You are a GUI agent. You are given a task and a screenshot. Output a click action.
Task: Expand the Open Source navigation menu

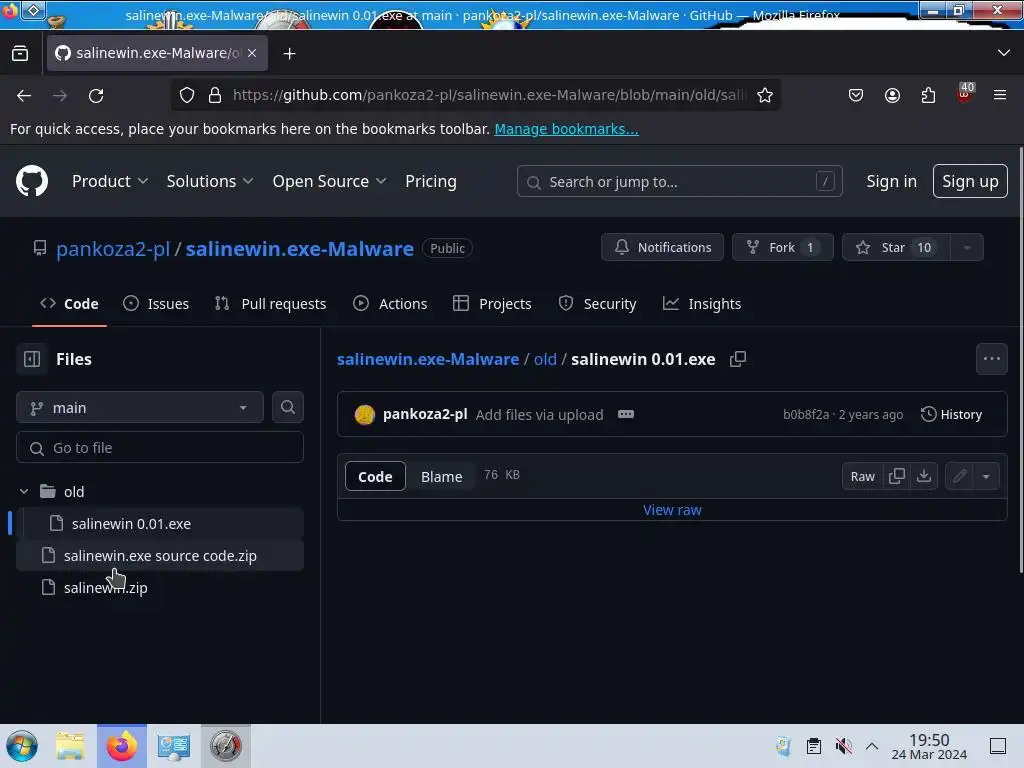[329, 181]
